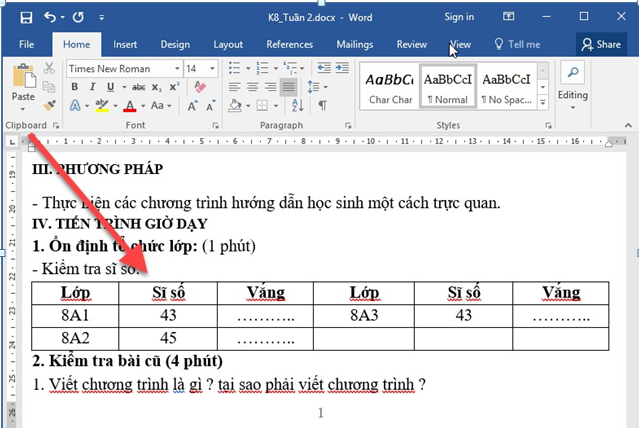Expand the Styles gallery

point(544,104)
